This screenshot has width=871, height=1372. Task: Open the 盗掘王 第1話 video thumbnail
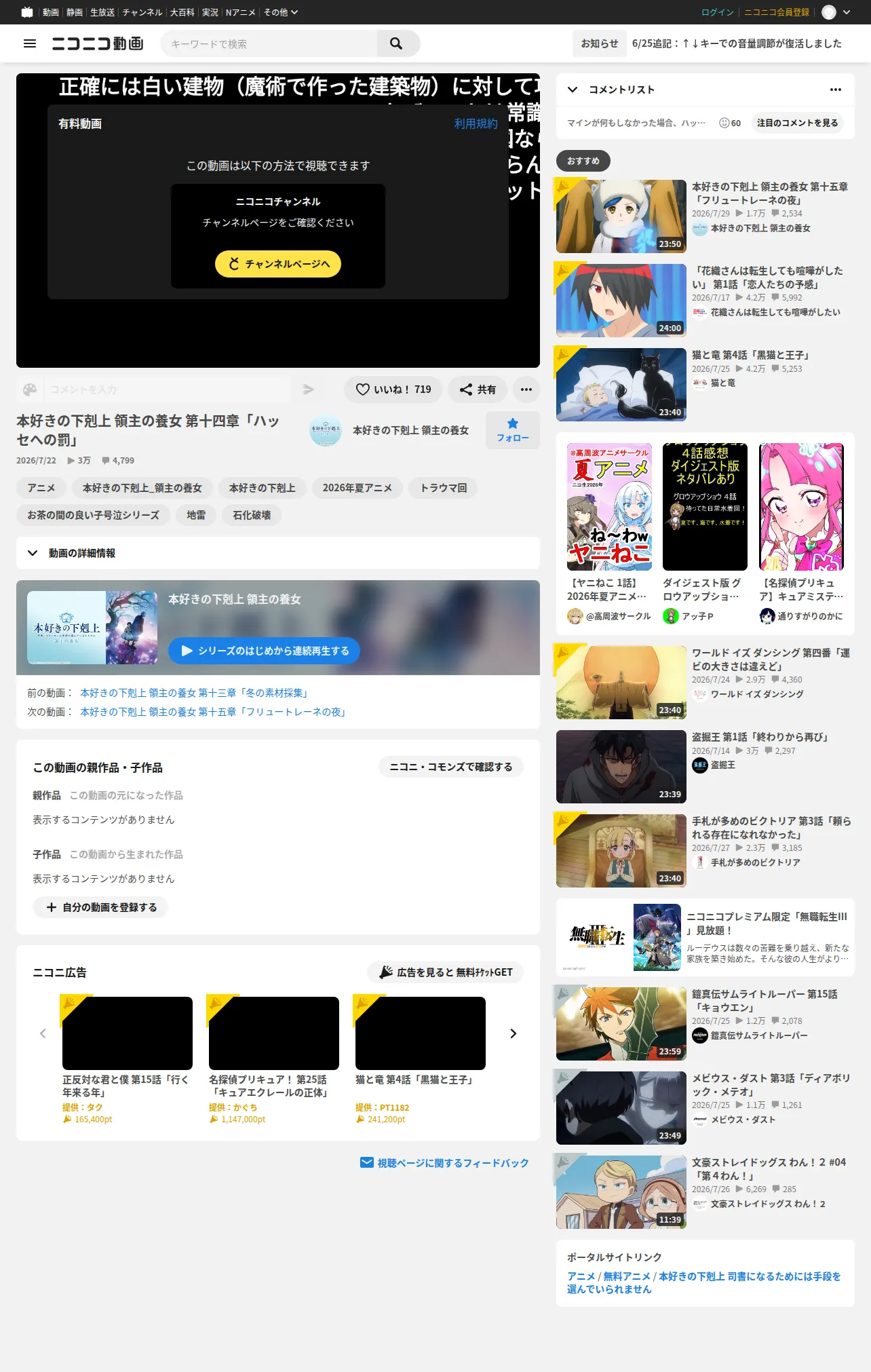(621, 767)
